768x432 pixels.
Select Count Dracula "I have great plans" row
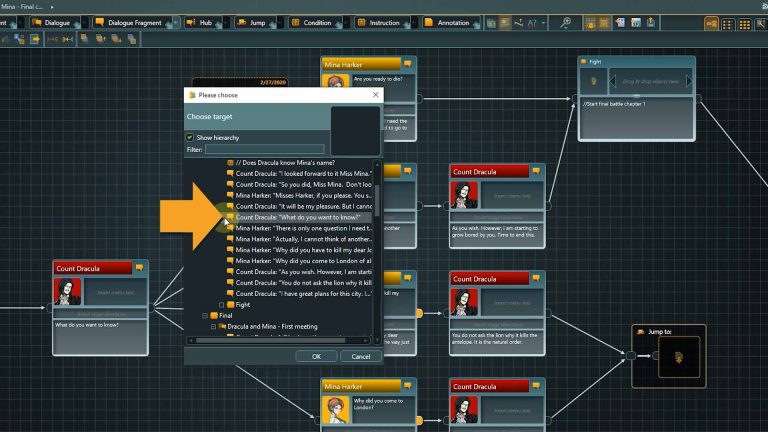[299, 294]
